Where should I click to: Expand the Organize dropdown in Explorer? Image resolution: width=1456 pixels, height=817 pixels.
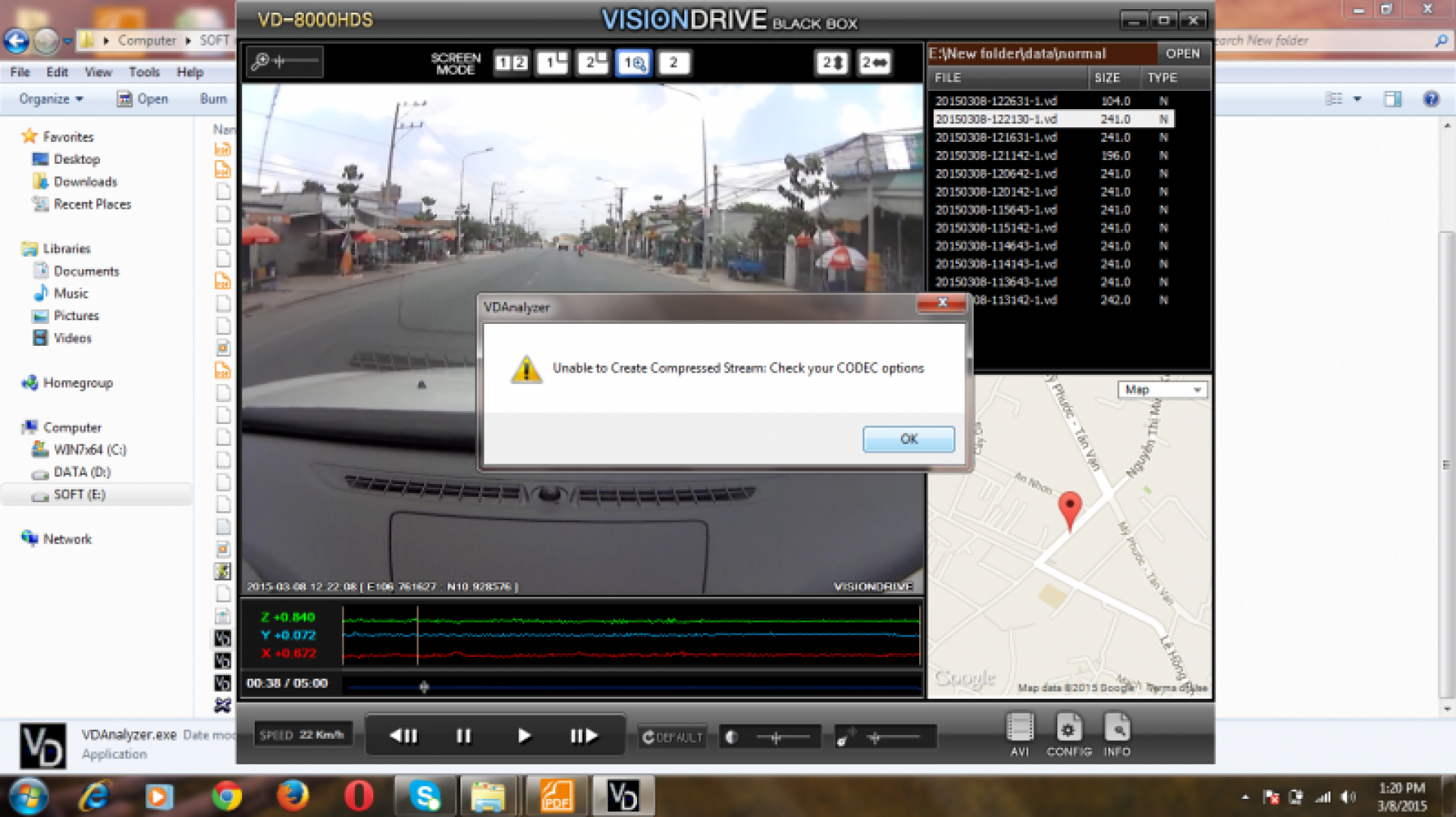click(51, 99)
